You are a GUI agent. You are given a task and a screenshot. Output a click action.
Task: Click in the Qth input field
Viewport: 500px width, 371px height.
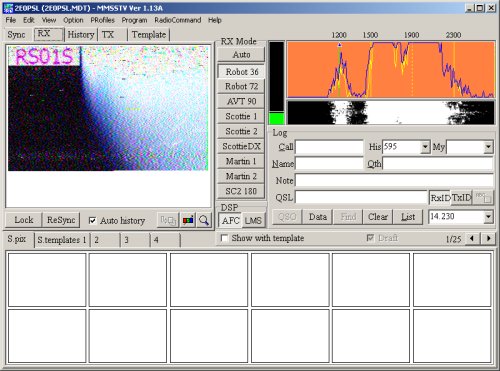[x=438, y=164]
